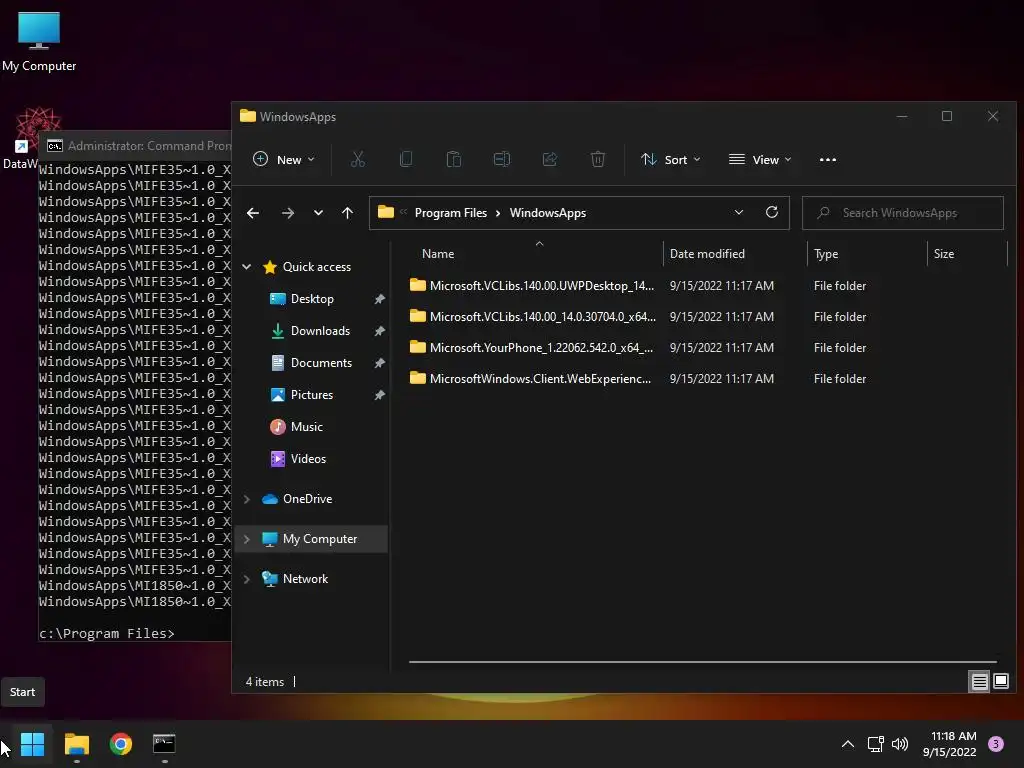Screen dimensions: 1024x768
Task: Open the View dropdown menu
Action: click(760, 159)
